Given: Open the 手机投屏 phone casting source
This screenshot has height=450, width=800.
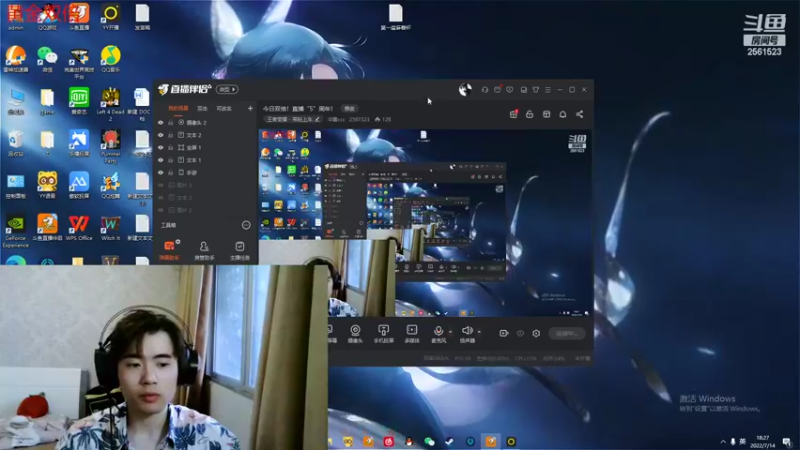Looking at the screenshot, I should click(384, 334).
